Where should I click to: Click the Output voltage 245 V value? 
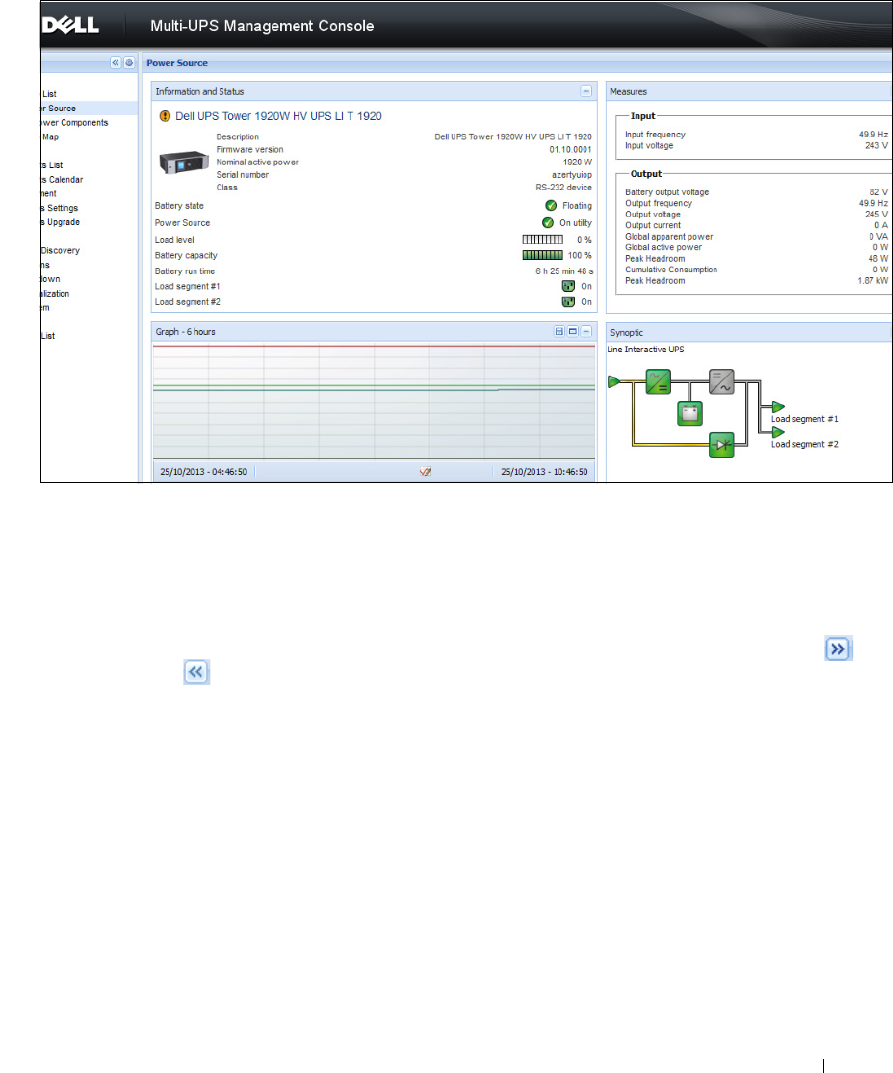click(x=876, y=214)
